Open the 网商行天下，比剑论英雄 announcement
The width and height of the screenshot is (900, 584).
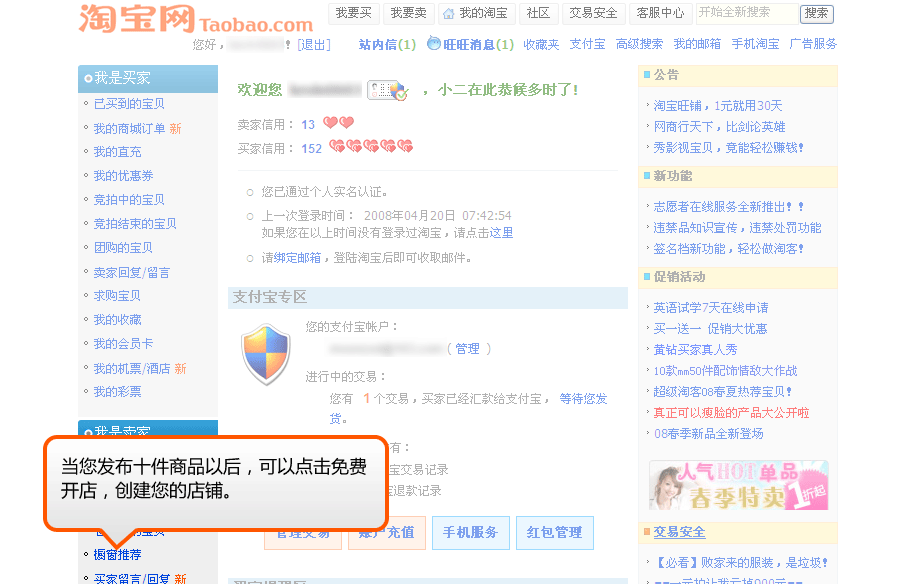[x=719, y=127]
